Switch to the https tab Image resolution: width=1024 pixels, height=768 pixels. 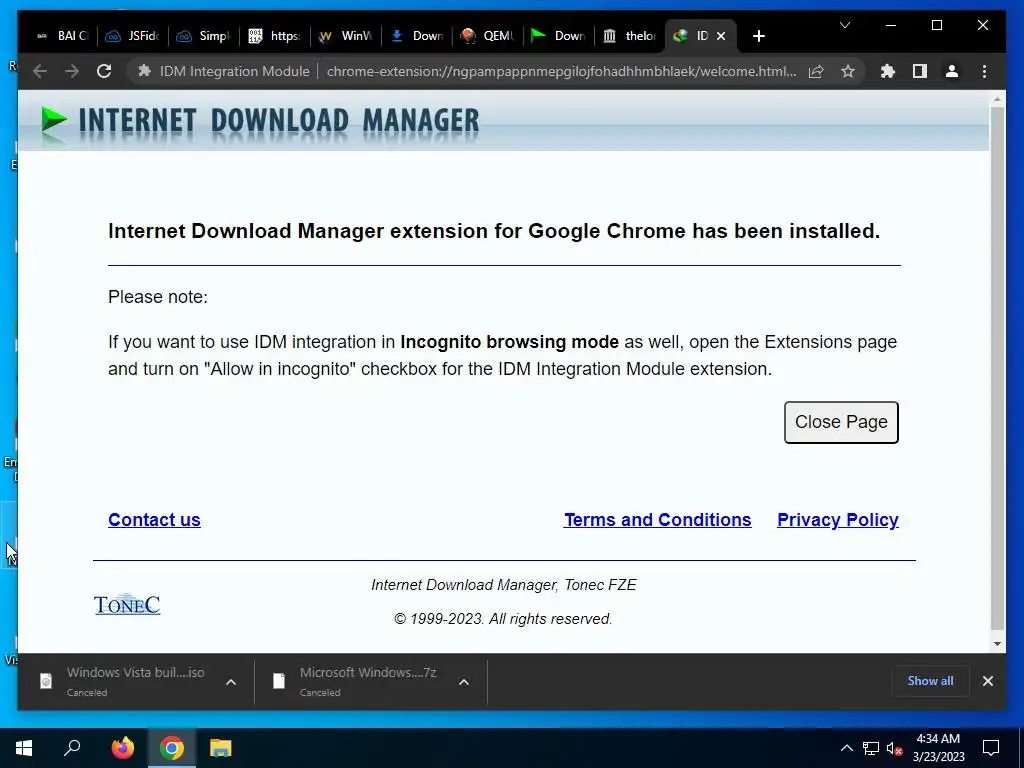click(275, 36)
